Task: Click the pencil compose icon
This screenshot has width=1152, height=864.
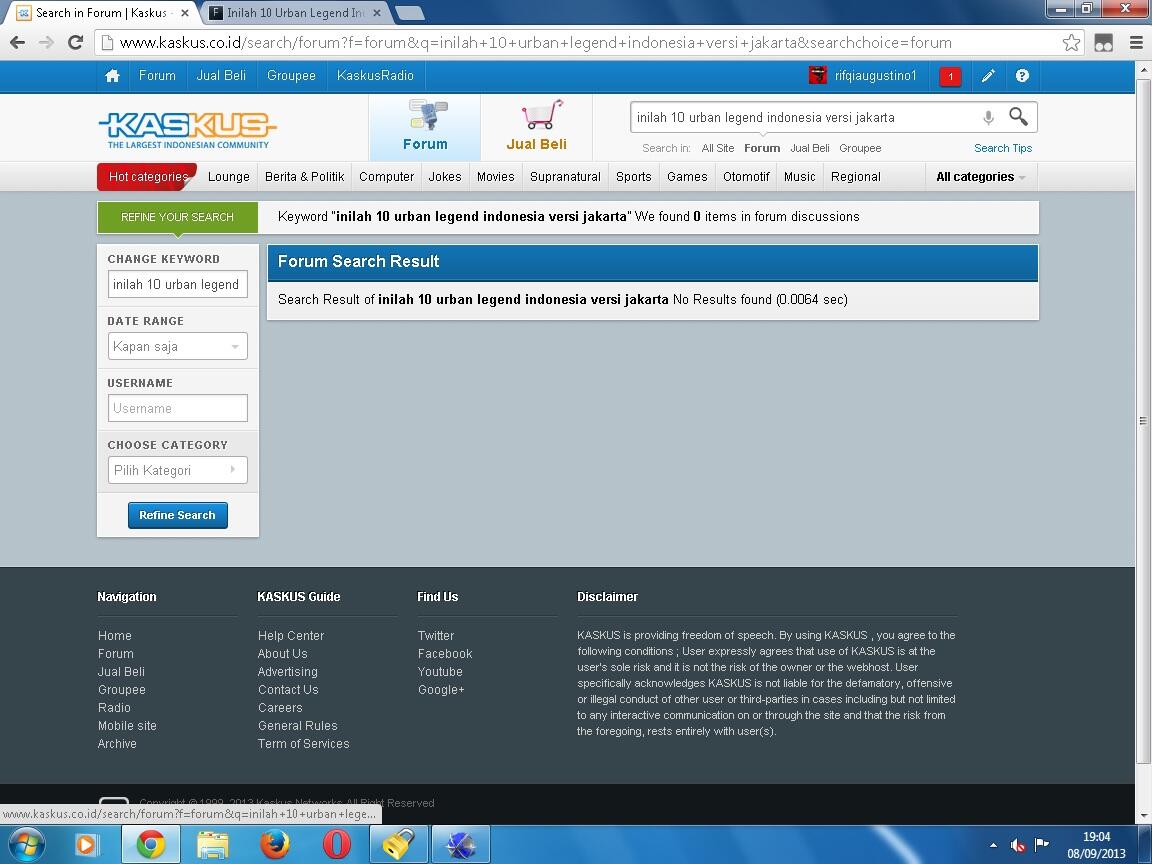Action: (988, 76)
